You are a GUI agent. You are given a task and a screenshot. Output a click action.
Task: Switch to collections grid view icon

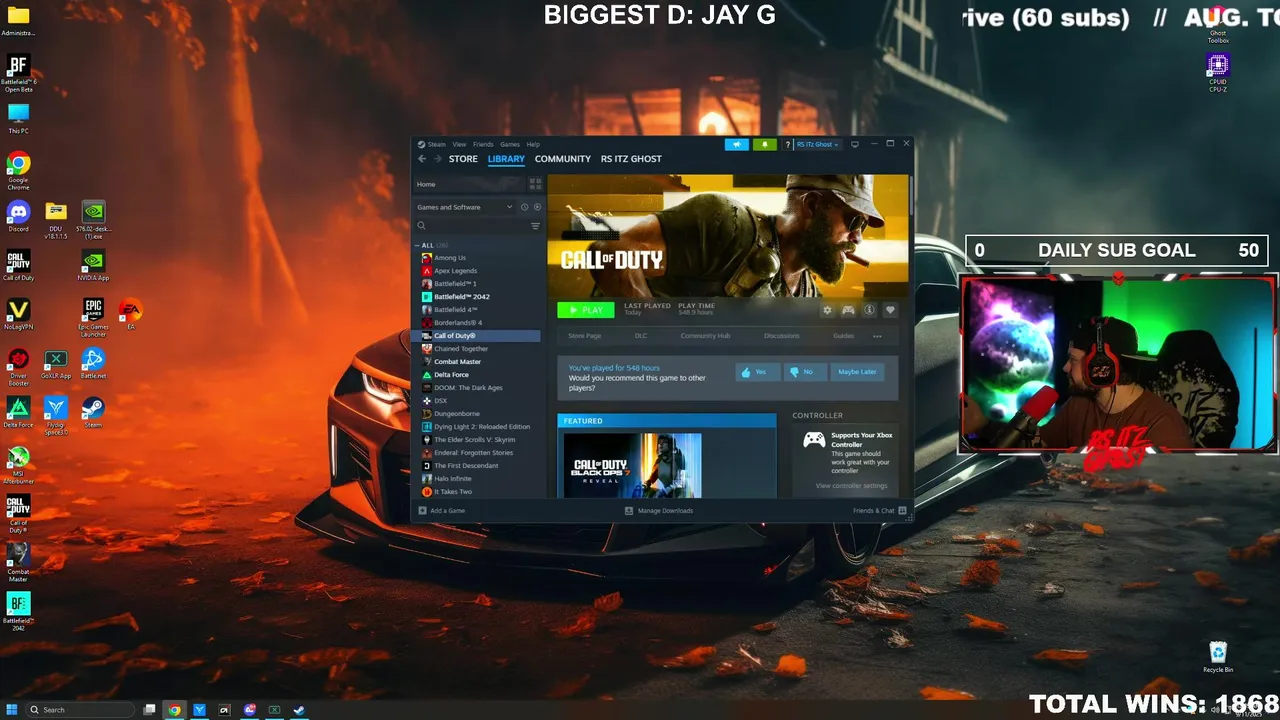[535, 184]
